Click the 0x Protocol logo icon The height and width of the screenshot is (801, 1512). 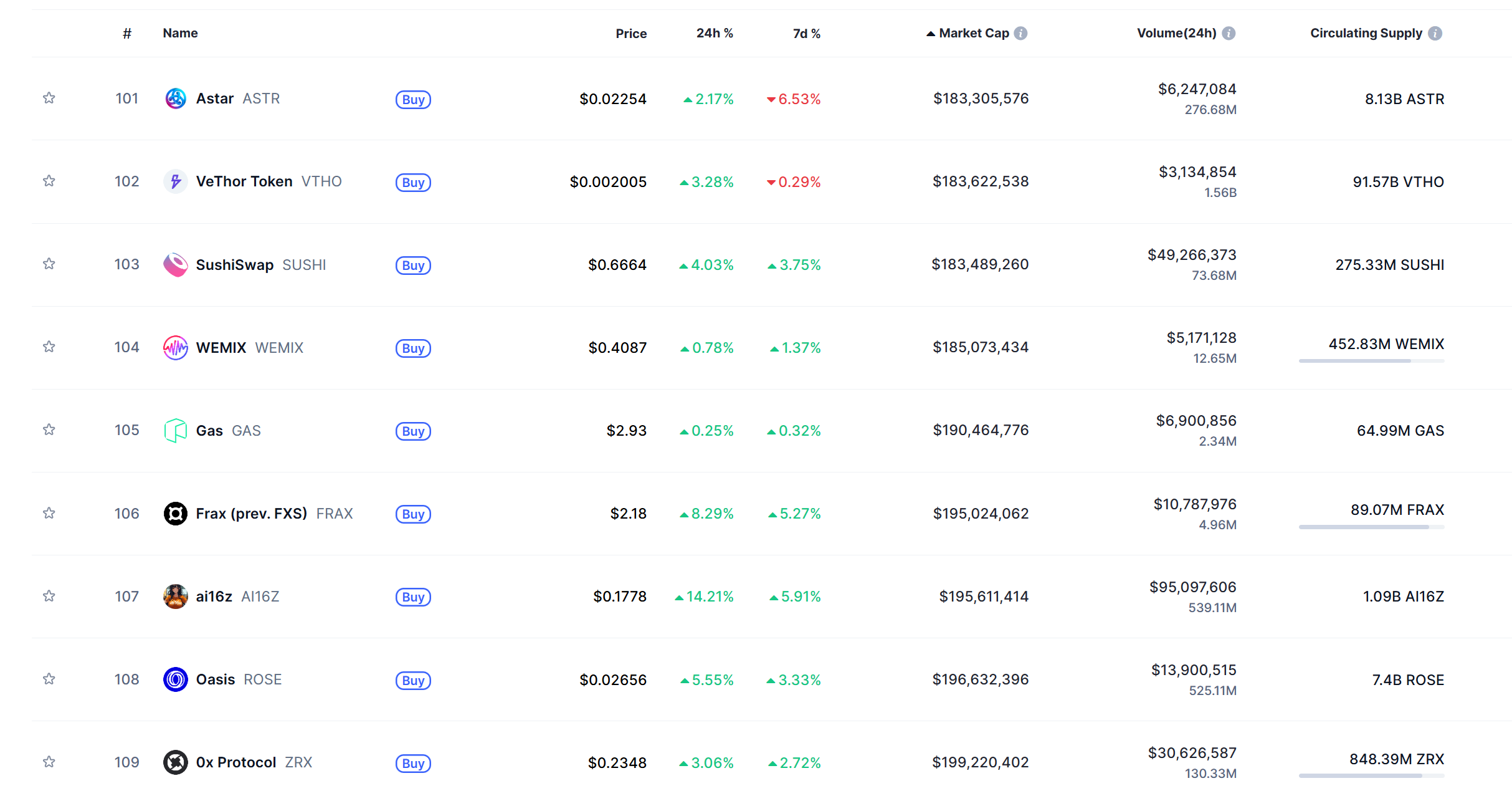pos(175,762)
